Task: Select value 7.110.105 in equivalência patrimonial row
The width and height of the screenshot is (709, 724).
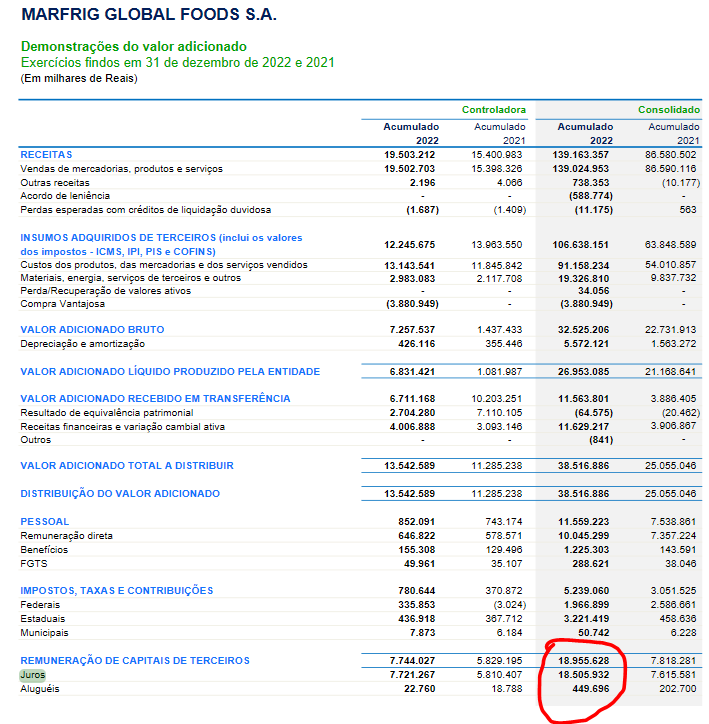Action: click(x=499, y=413)
